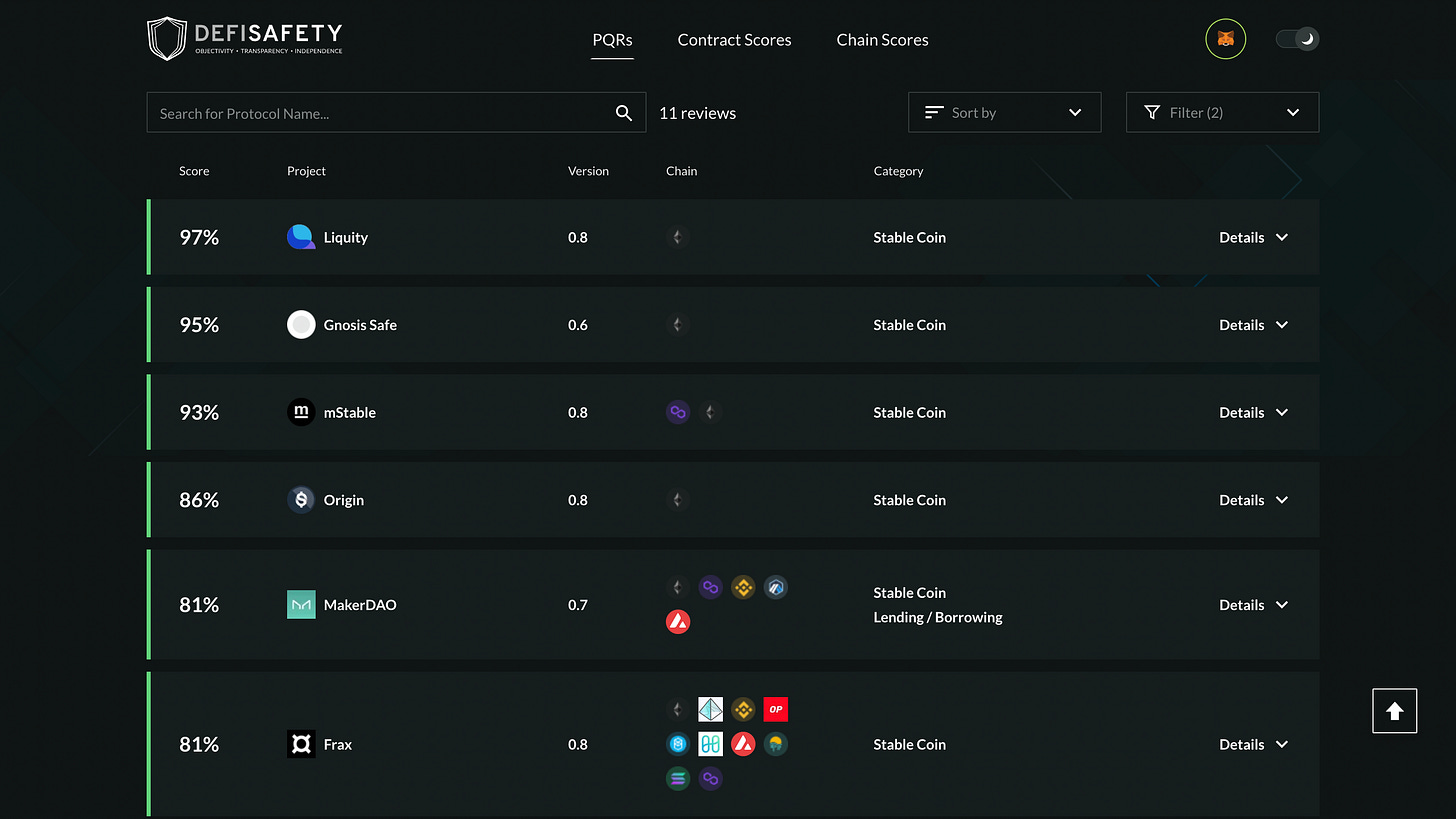Click the 93% score of mStable

click(x=199, y=412)
